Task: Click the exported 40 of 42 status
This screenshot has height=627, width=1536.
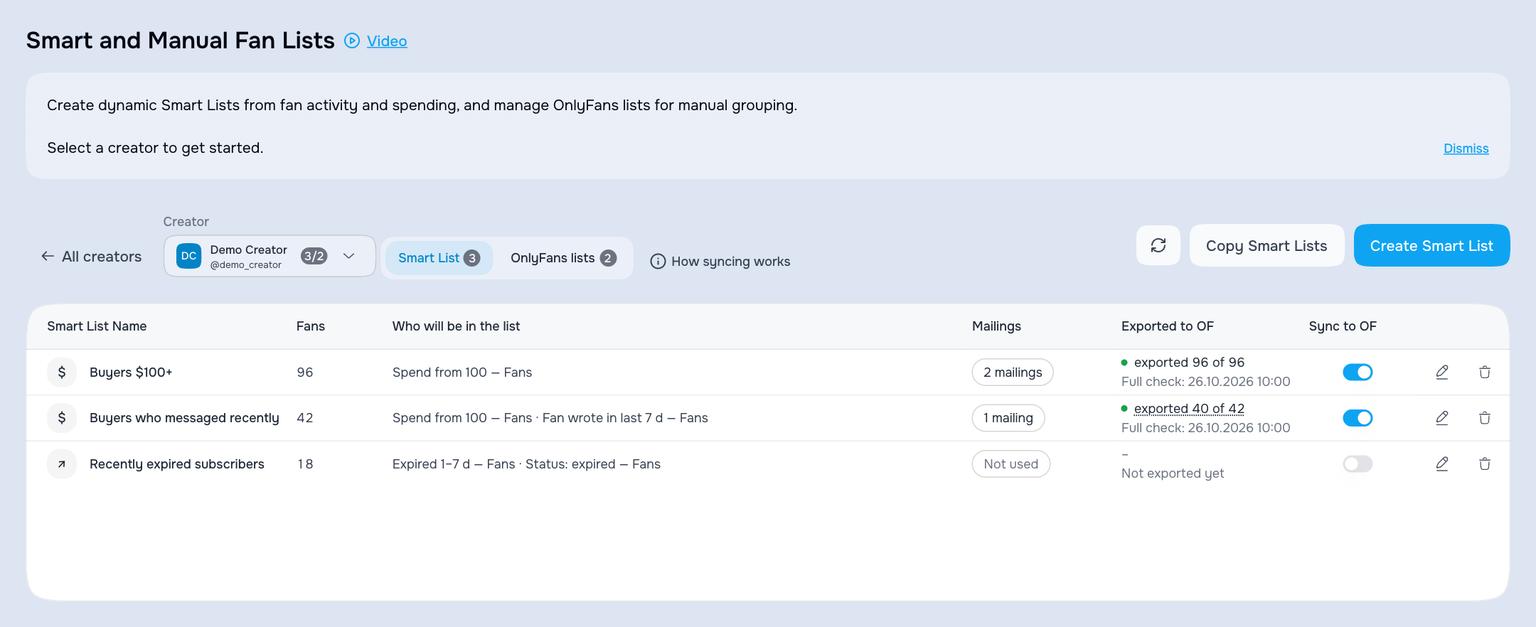Action: pyautogui.click(x=1189, y=408)
